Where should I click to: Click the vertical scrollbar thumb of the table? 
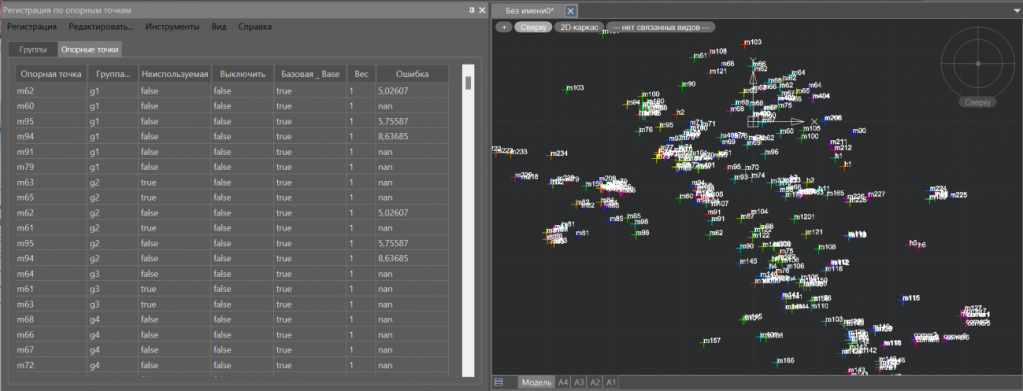click(467, 83)
